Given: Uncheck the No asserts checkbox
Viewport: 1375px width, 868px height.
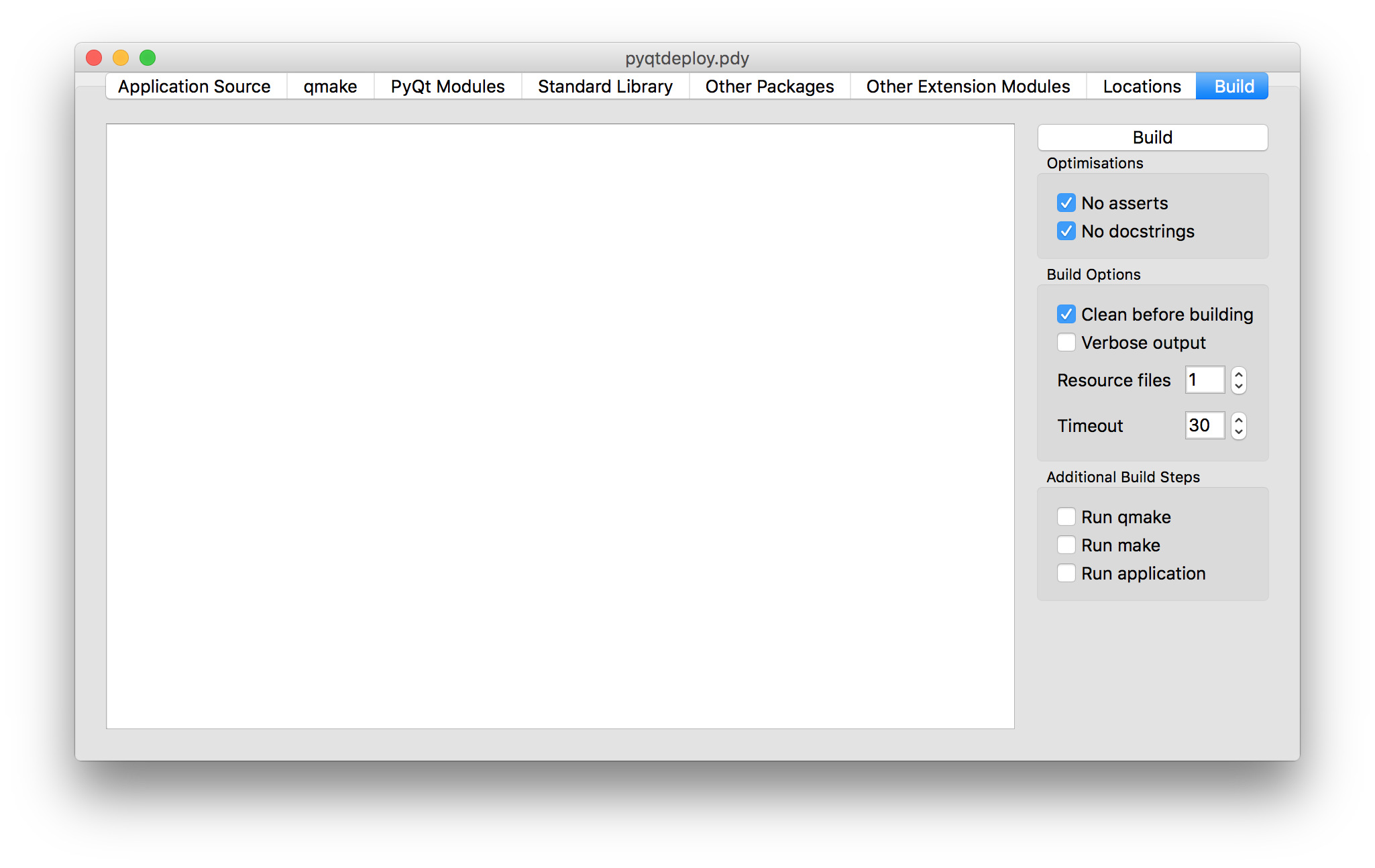Looking at the screenshot, I should [x=1066, y=203].
